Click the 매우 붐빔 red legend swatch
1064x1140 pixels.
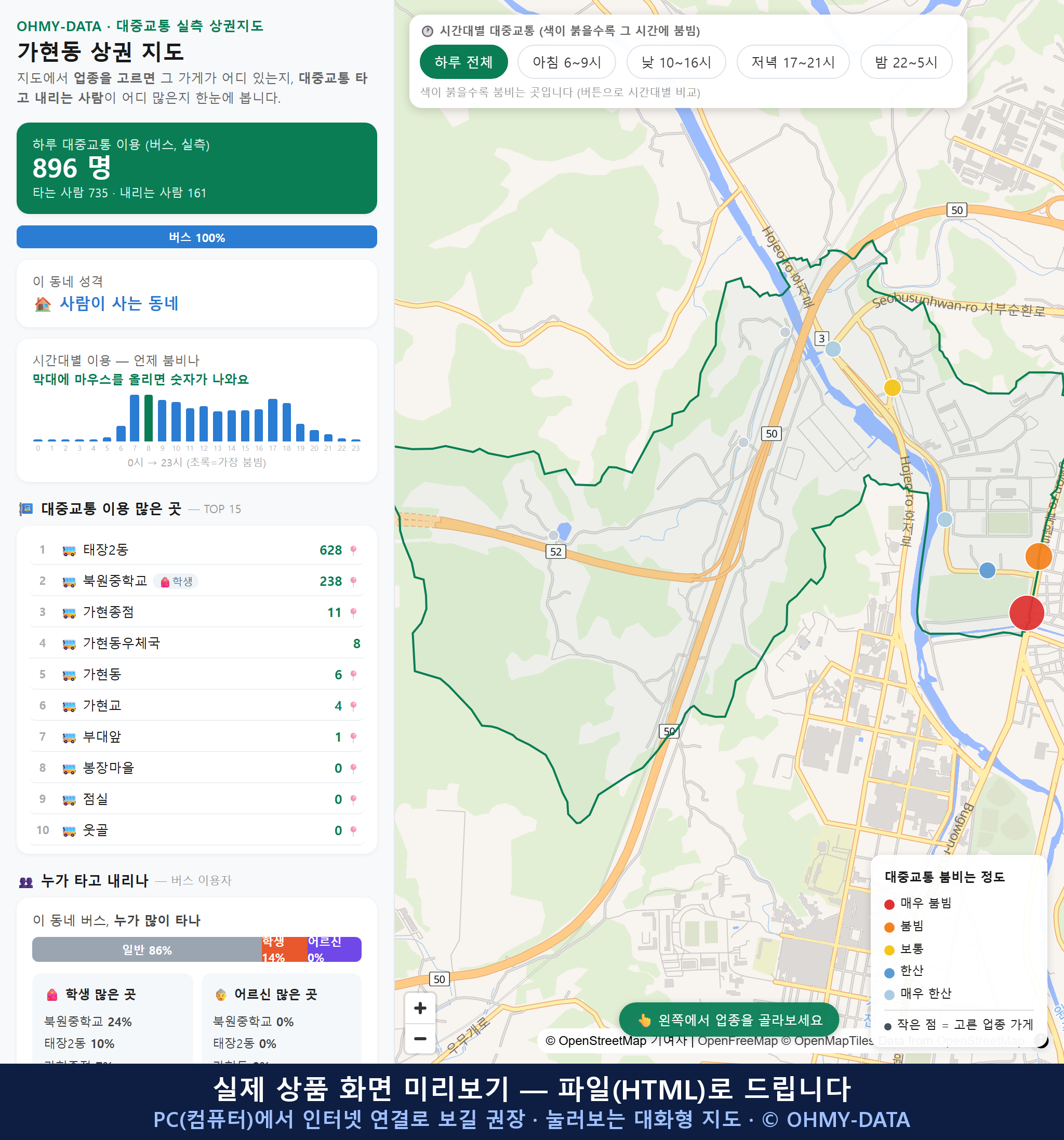point(889,904)
